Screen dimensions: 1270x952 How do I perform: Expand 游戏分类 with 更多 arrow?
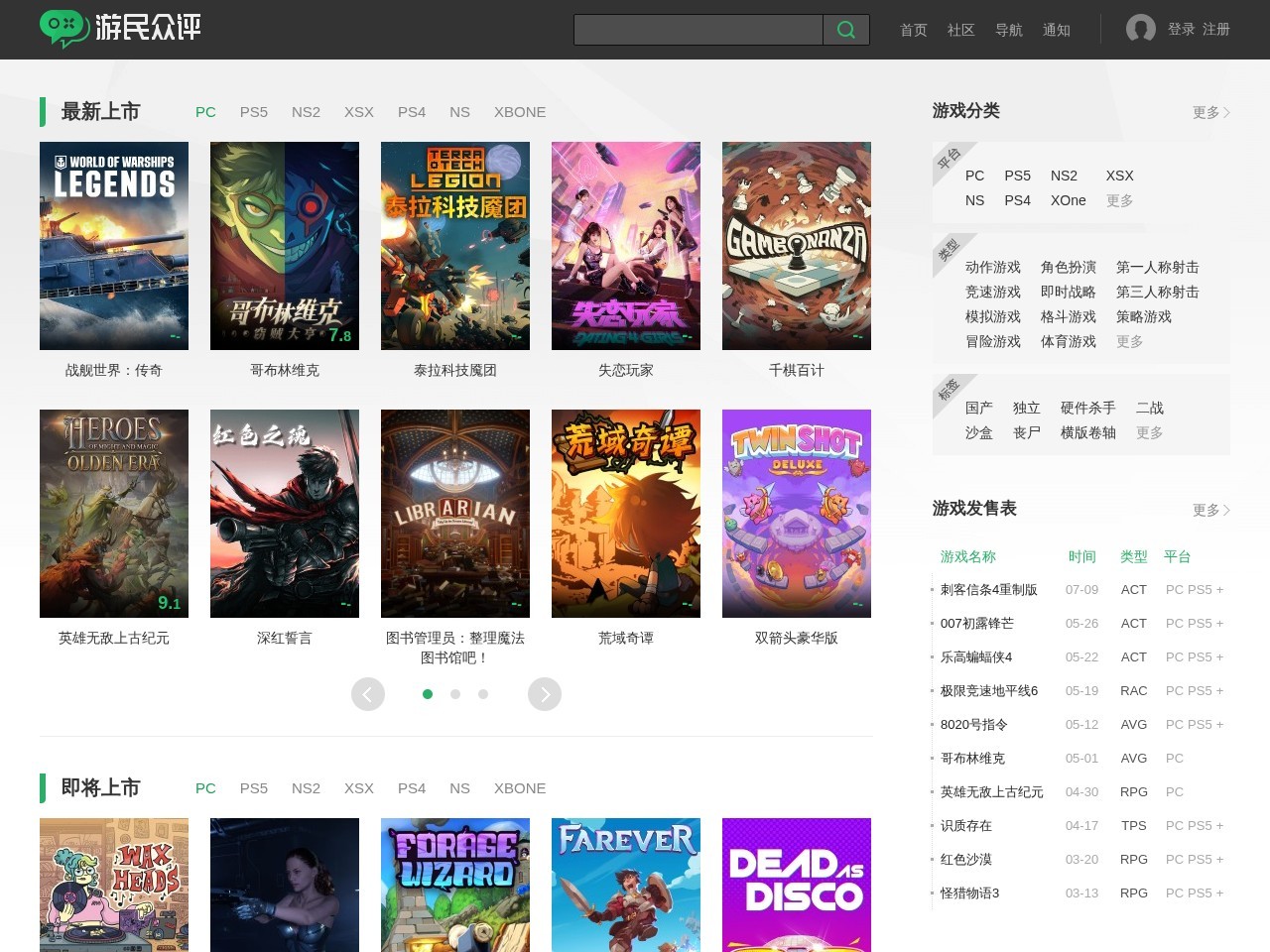tap(1210, 112)
